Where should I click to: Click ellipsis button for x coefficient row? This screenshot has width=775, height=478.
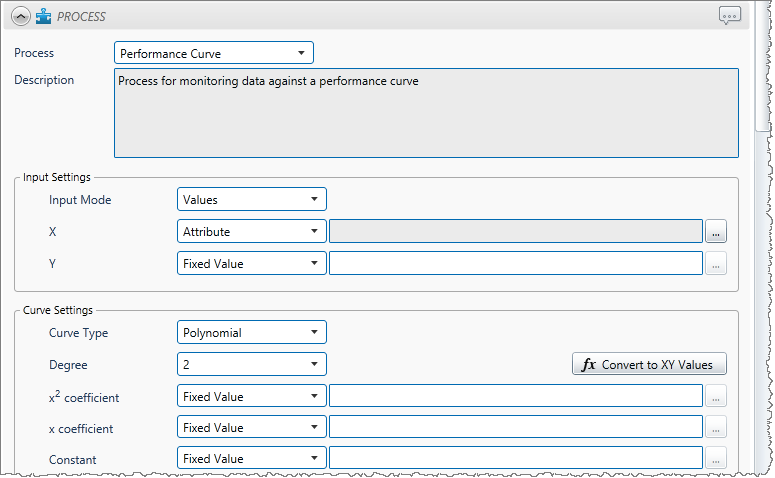pos(716,428)
